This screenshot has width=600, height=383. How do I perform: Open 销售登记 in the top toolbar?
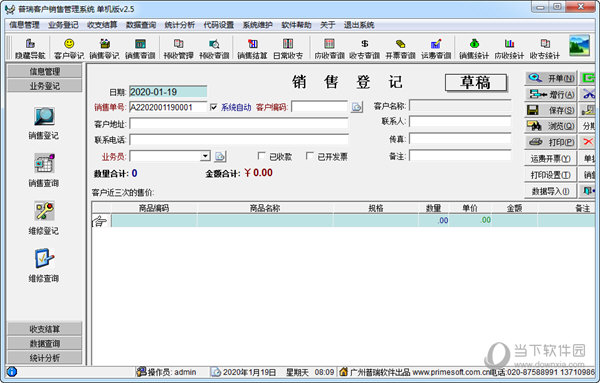tap(104, 49)
